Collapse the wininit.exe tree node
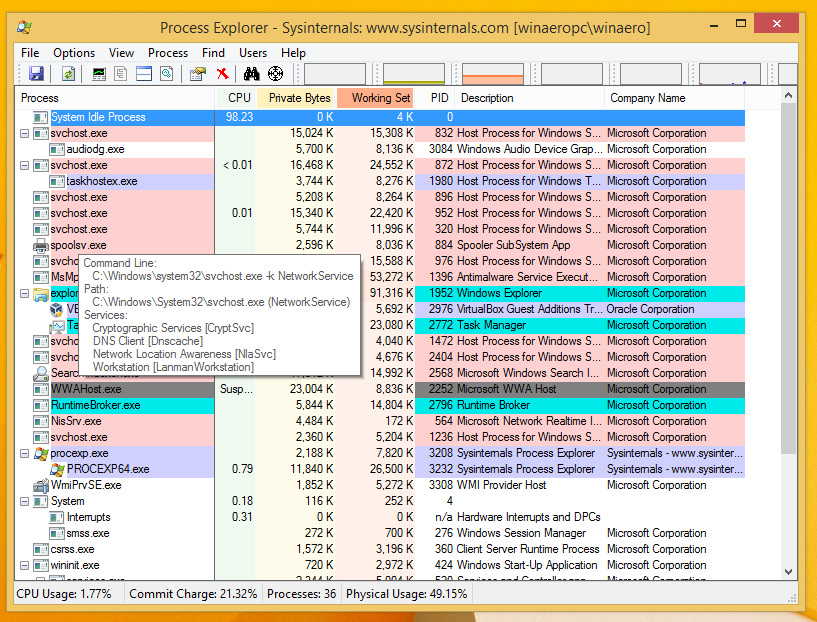 [x=25, y=565]
